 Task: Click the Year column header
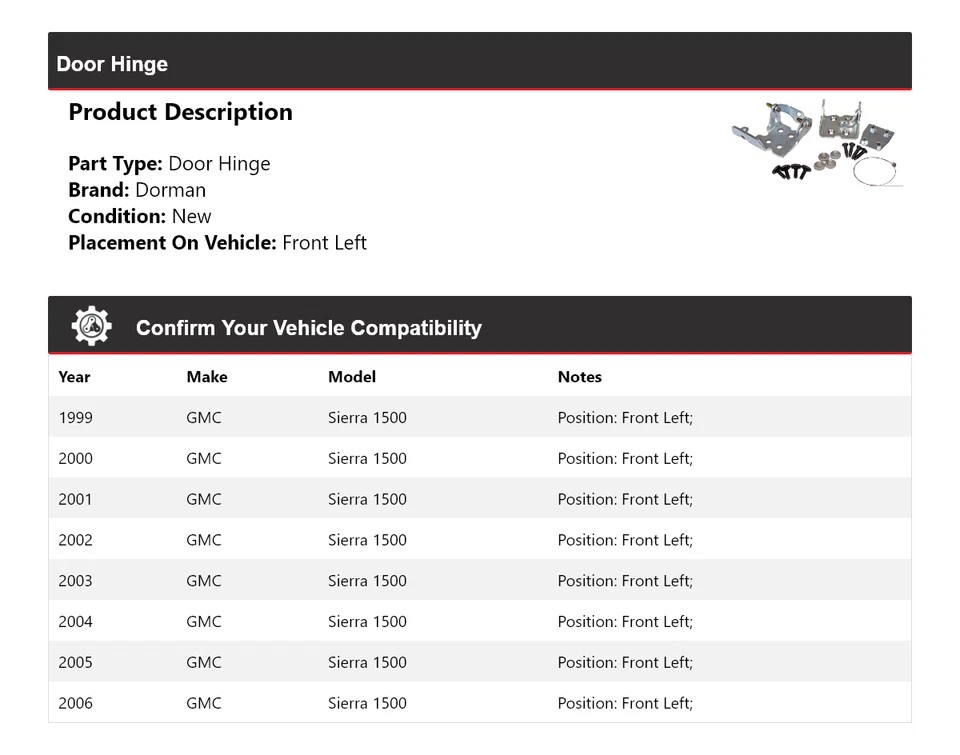coord(74,377)
